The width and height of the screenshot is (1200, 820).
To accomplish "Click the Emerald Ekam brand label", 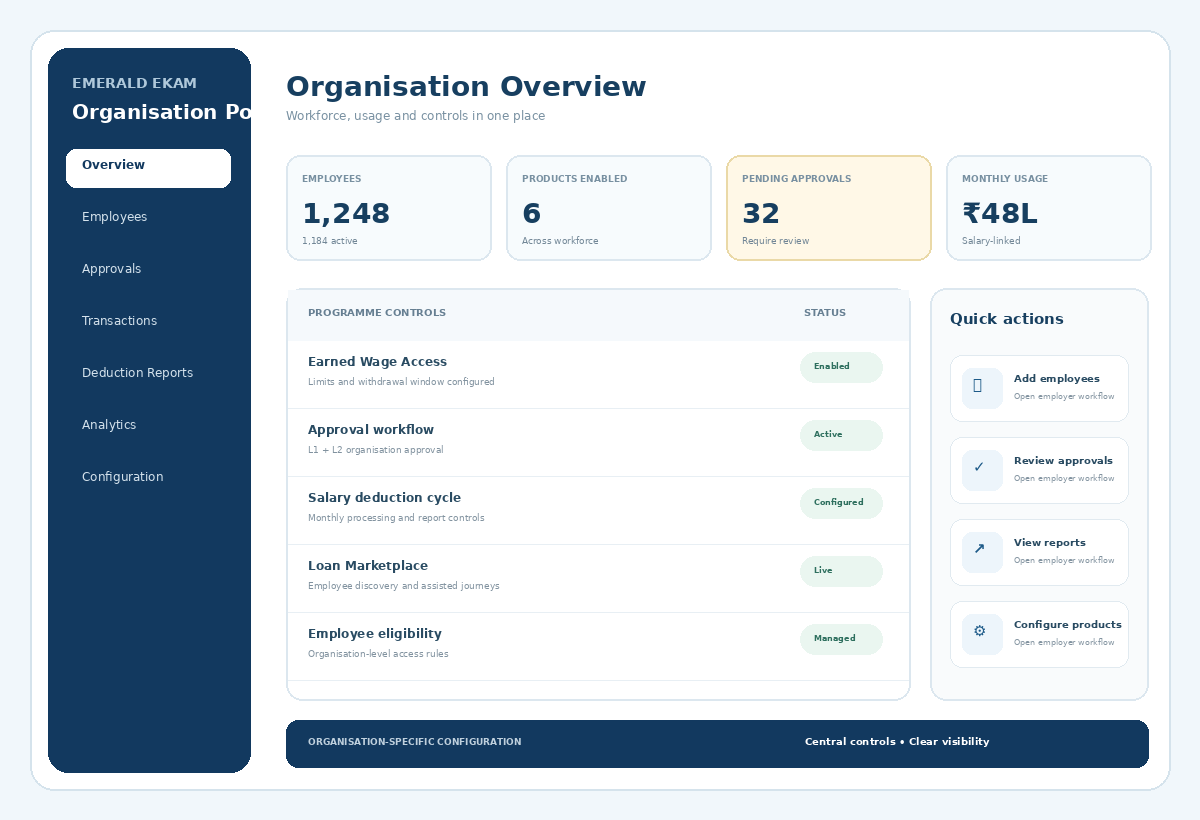I will pyautogui.click(x=134, y=83).
